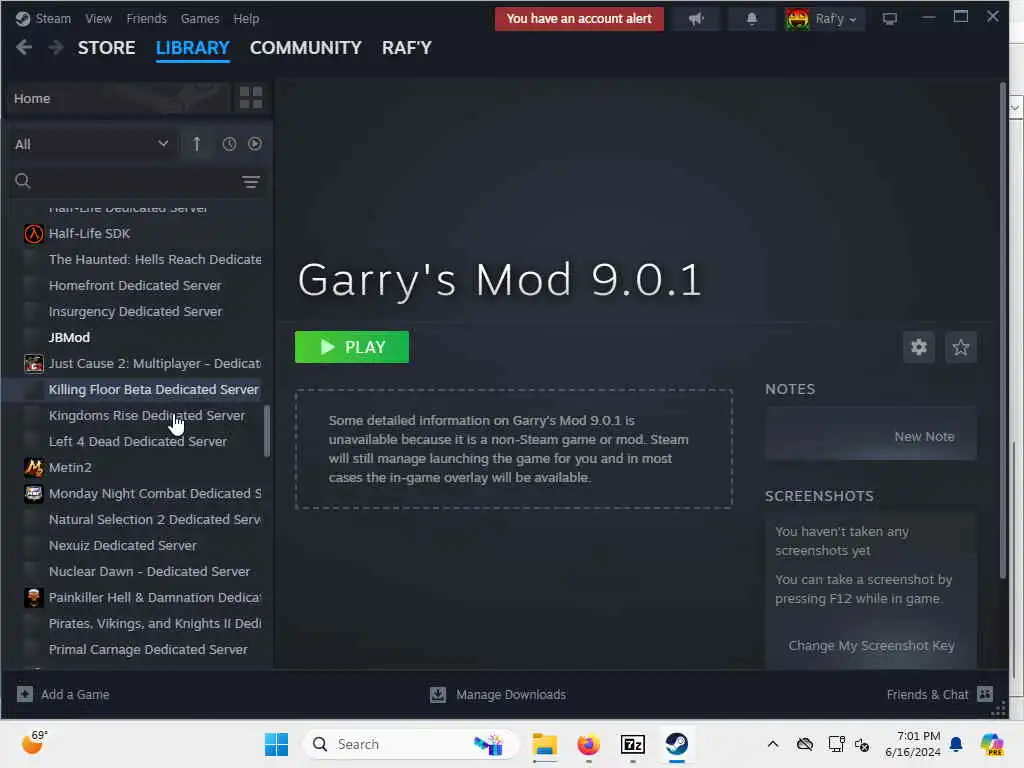Toggle the recent activity clock filter
1024x768 pixels.
(x=229, y=144)
